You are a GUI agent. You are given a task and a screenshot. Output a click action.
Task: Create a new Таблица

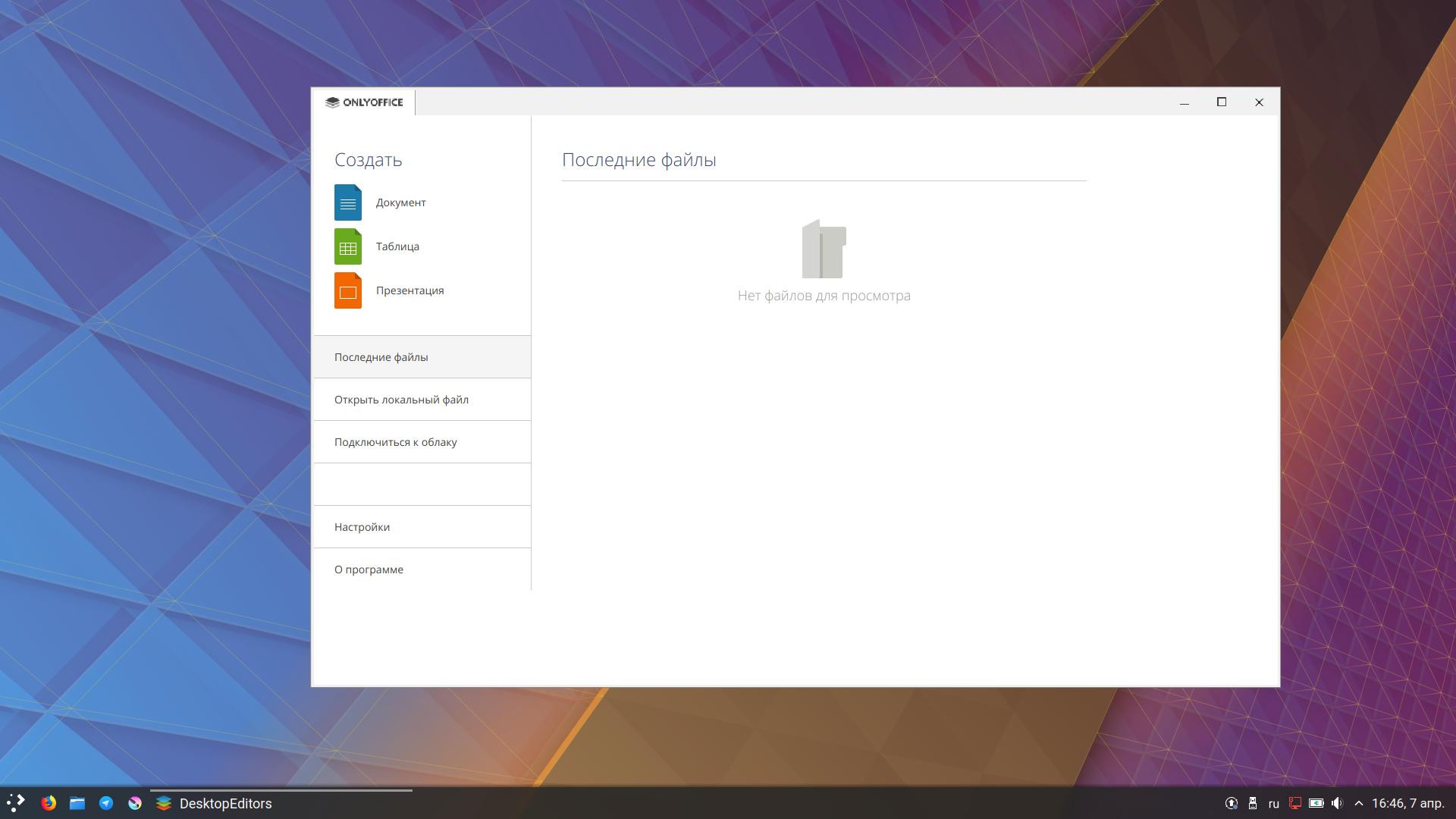tap(397, 246)
